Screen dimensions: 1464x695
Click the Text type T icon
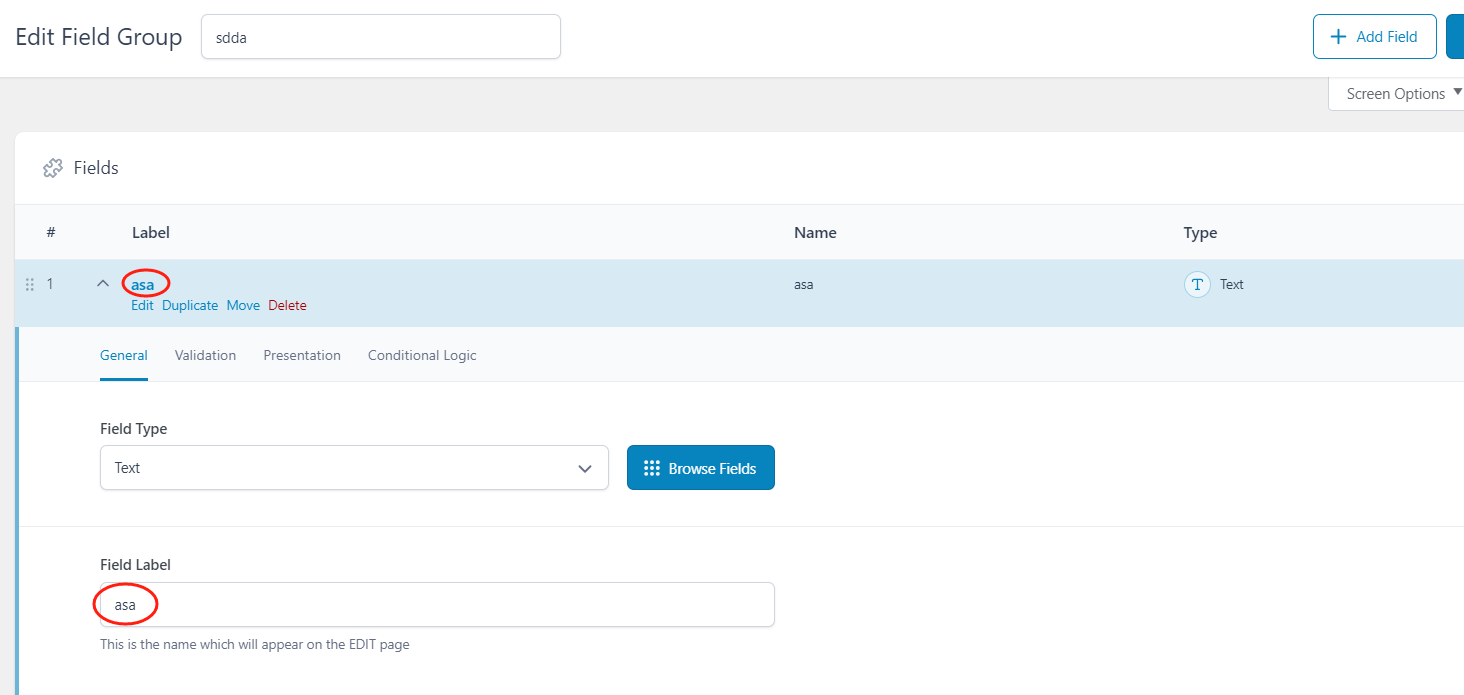pos(1197,285)
